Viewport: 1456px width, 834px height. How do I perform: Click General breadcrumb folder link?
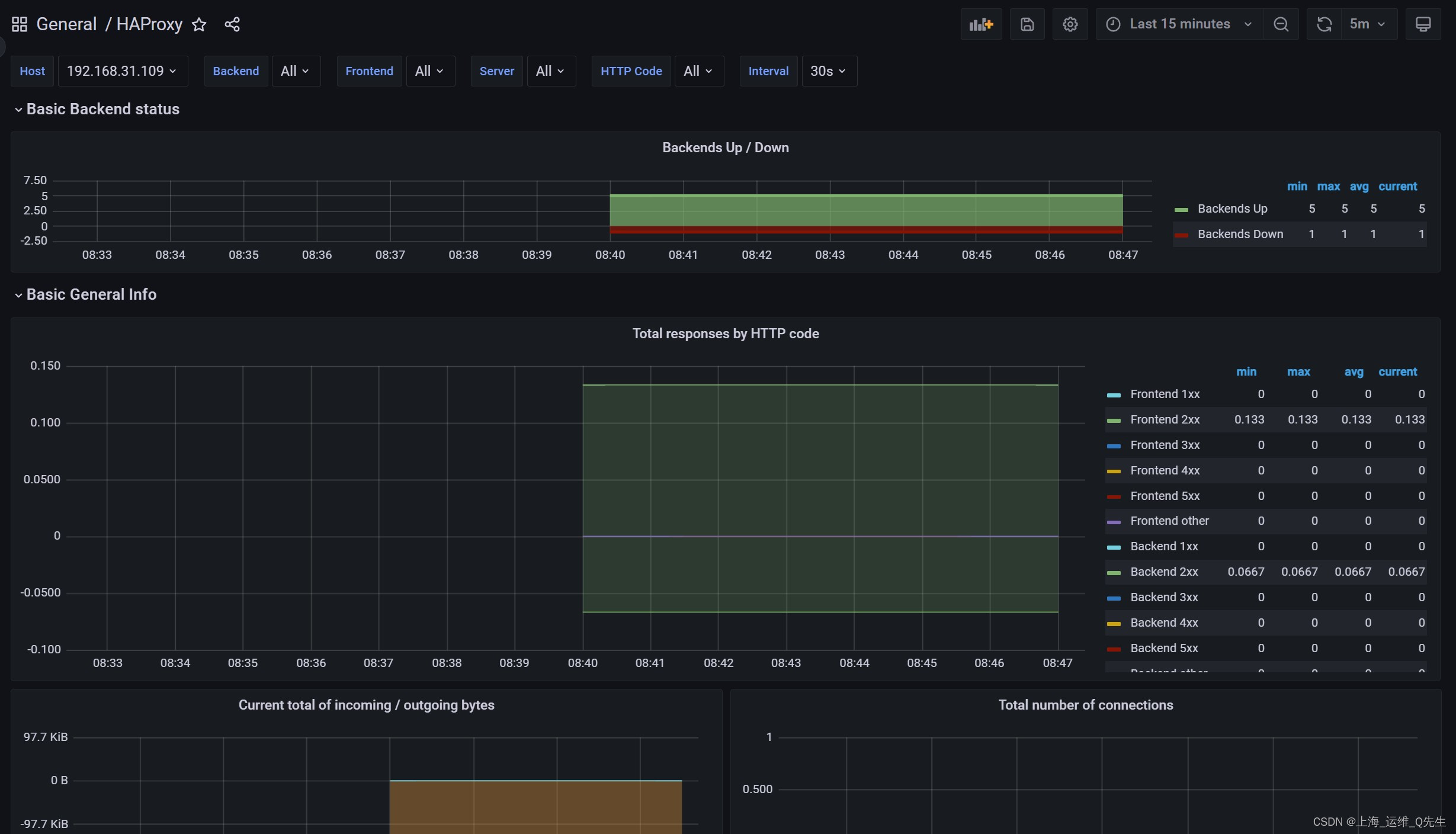(x=66, y=24)
